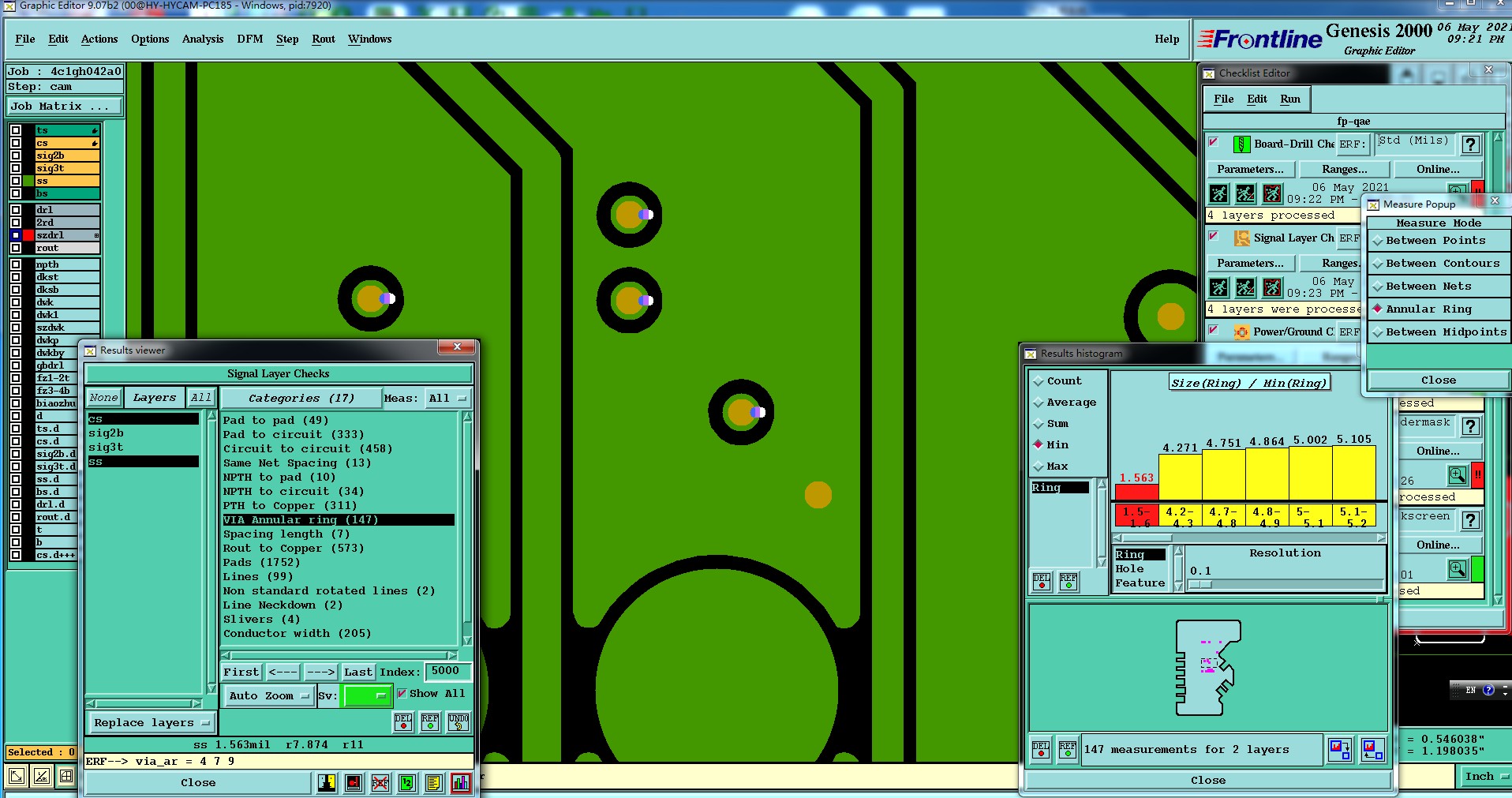Click the second run icon under Signal Layer Checks

pos(1245,287)
